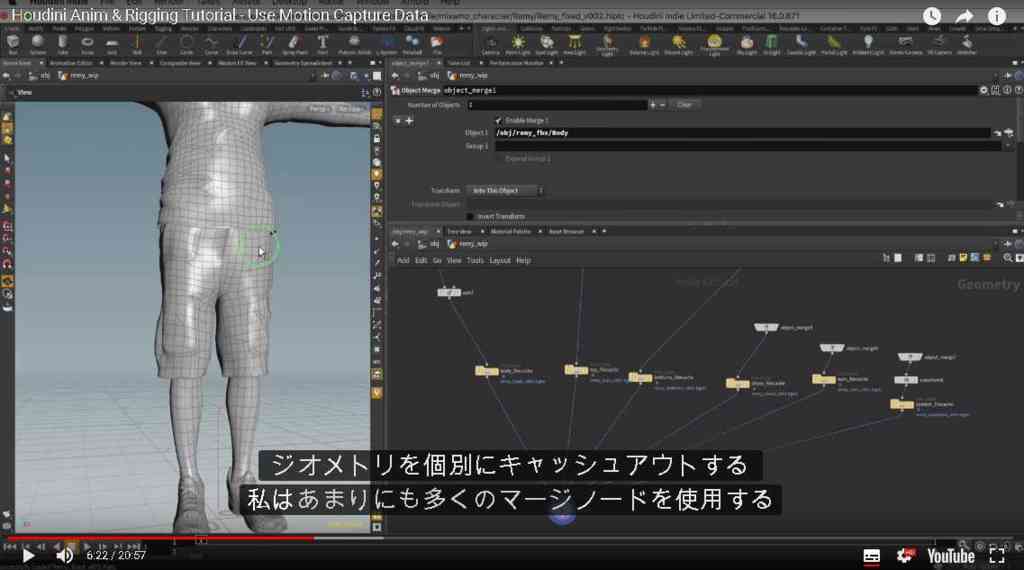The width and height of the screenshot is (1024, 570).
Task: Click the Object 1 path input field
Action: [742, 133]
